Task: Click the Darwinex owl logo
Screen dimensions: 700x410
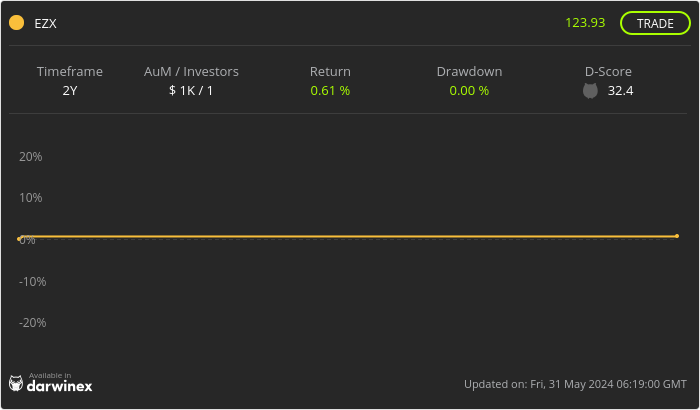Action: 16,383
